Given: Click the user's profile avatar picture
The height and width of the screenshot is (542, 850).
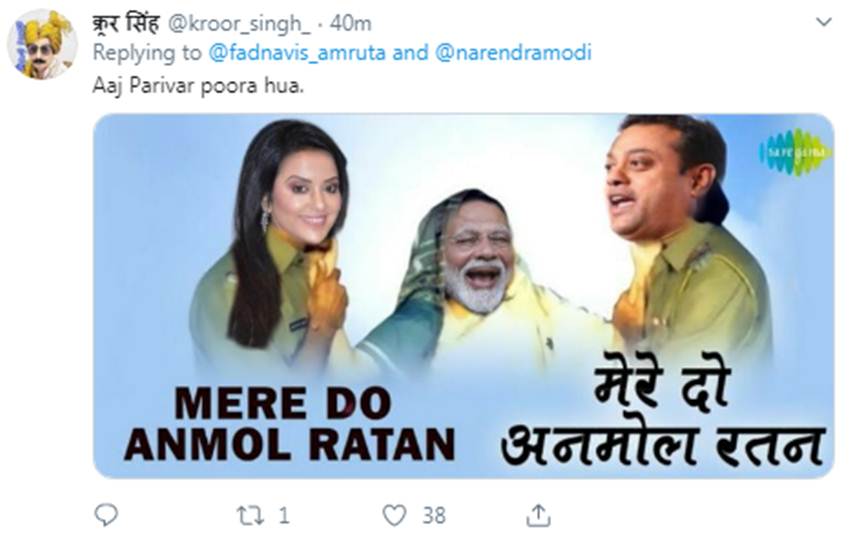Looking at the screenshot, I should tap(43, 44).
